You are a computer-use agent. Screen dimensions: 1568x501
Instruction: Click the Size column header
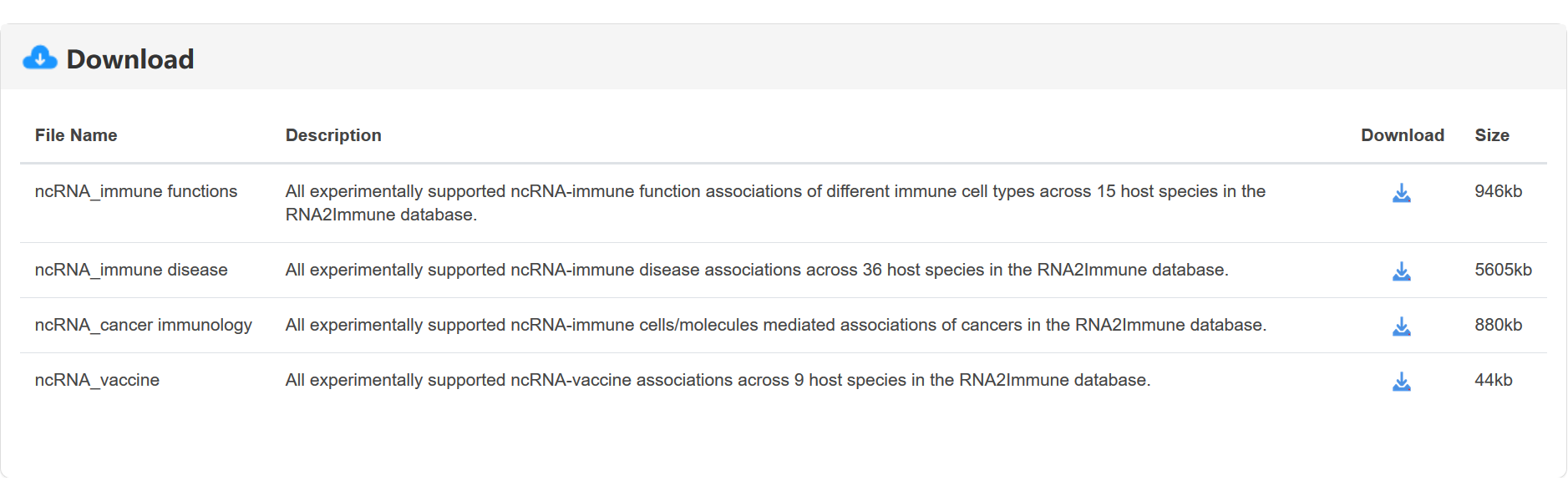1492,135
